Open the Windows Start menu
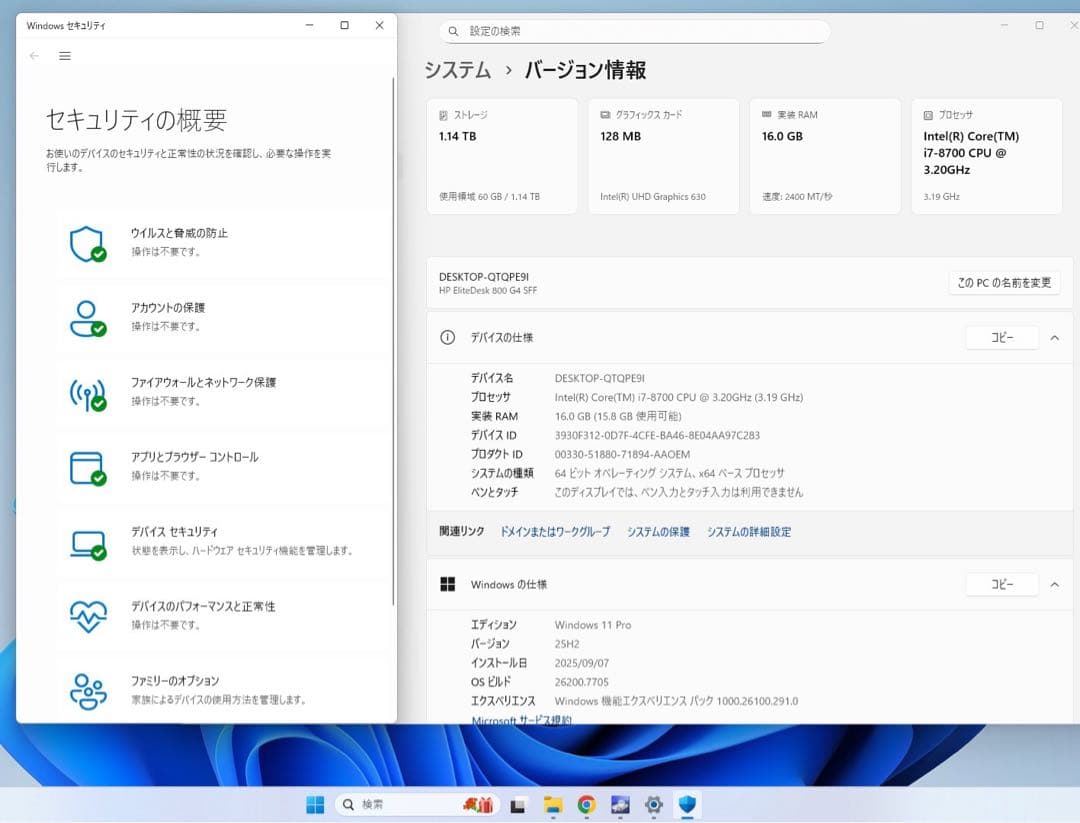 [x=314, y=805]
